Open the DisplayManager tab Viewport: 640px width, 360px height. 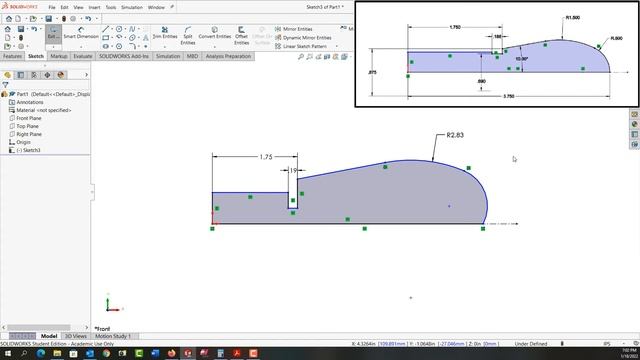pos(61,75)
